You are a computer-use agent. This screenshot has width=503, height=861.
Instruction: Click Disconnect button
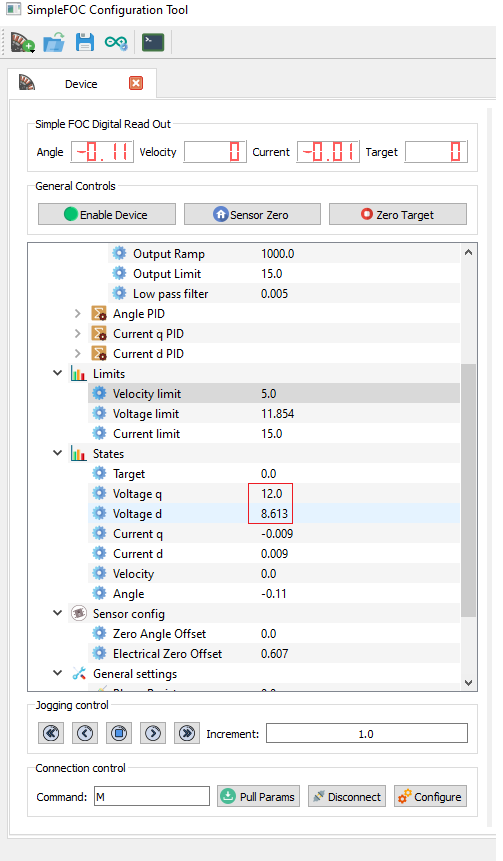coord(346,796)
